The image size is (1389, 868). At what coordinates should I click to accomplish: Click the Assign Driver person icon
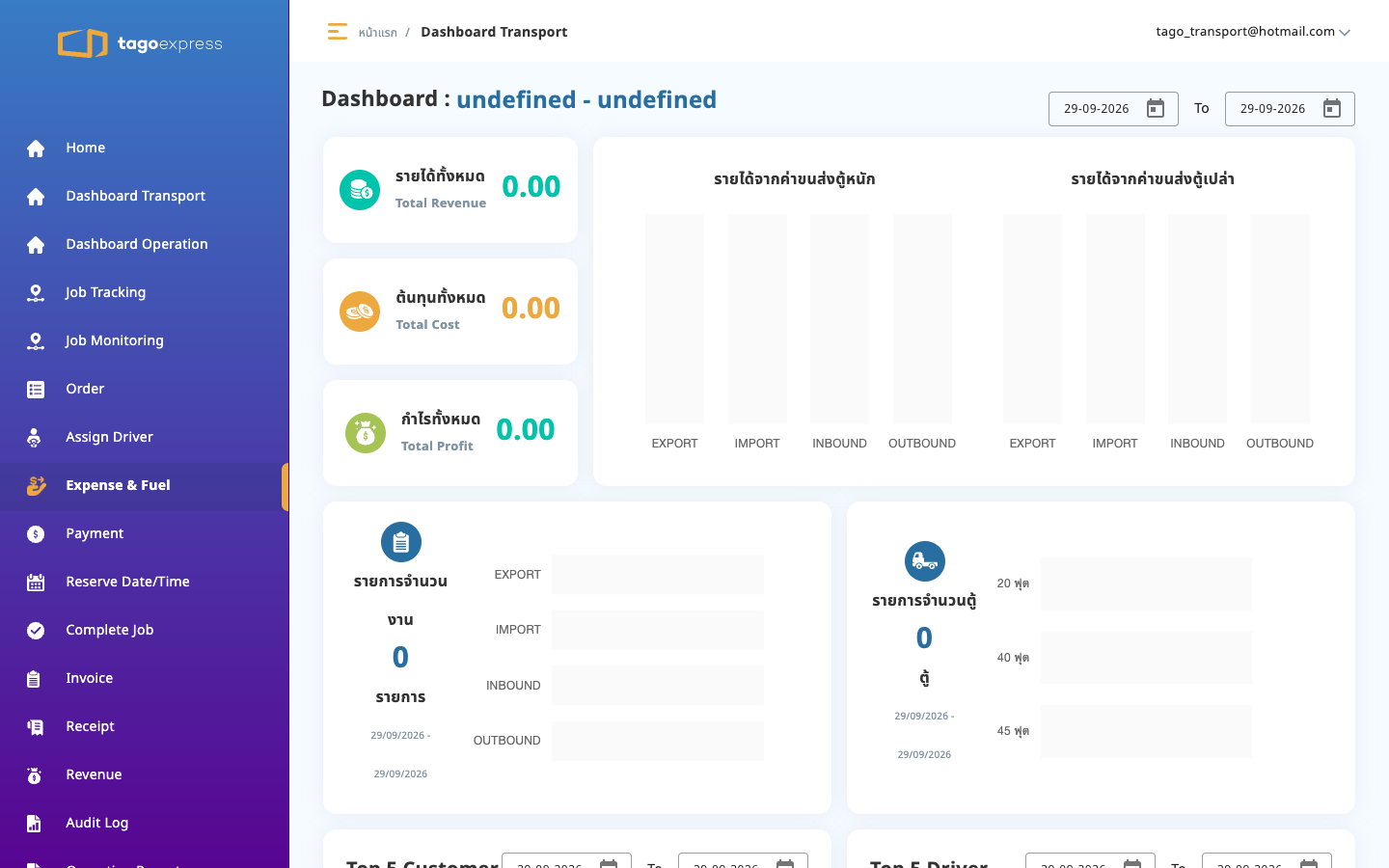coord(34,437)
